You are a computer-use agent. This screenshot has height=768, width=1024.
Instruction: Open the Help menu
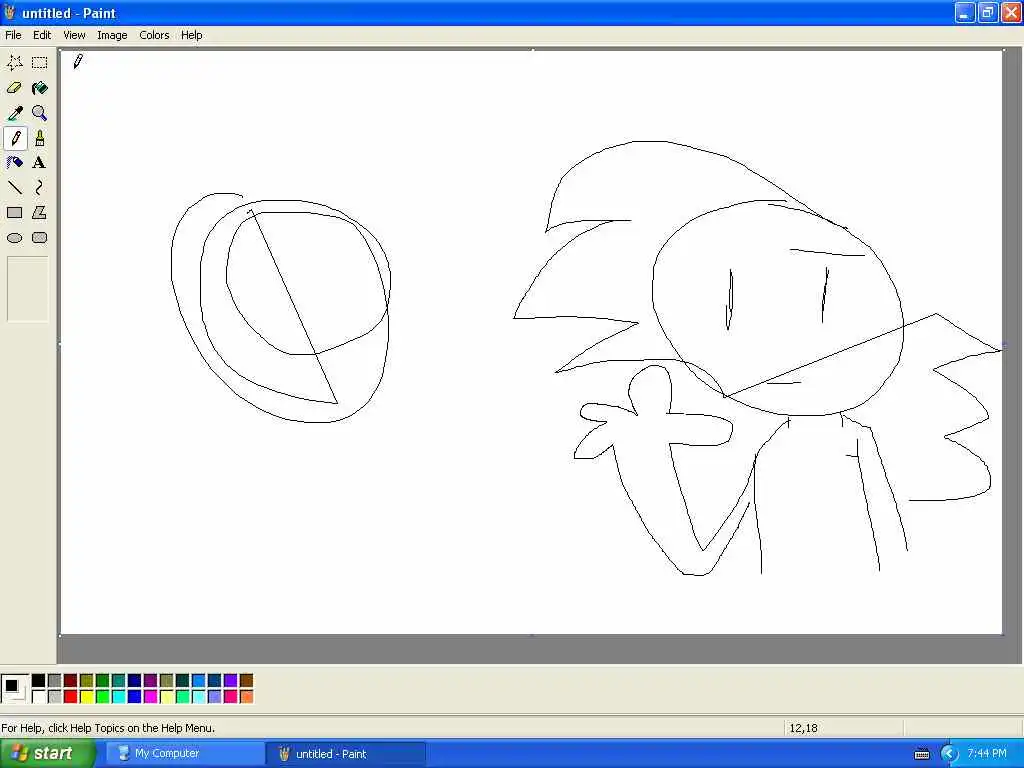click(191, 35)
